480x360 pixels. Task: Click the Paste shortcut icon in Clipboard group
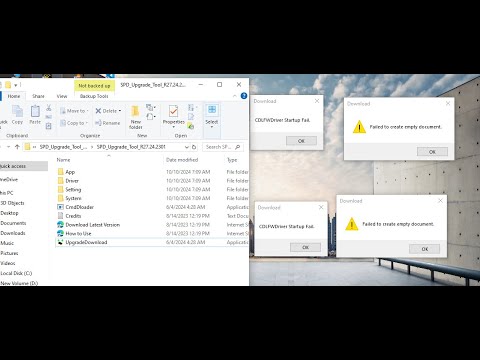pyautogui.click(x=49, y=126)
